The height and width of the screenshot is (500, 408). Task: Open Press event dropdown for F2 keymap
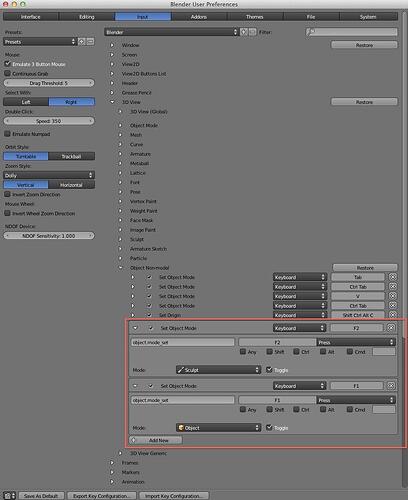pos(356,342)
